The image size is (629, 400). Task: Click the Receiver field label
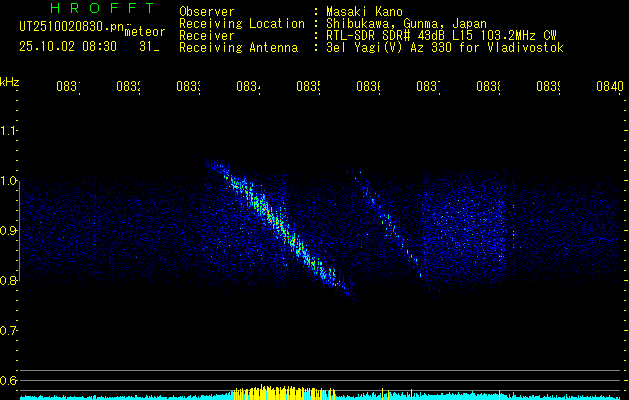(207, 36)
